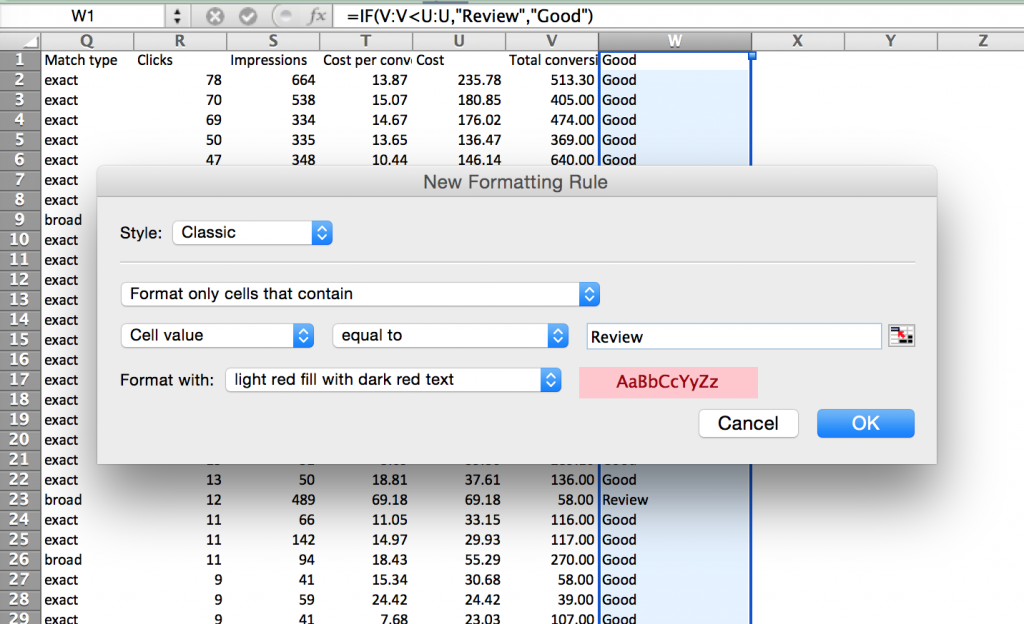Select column Z header

tap(981, 41)
